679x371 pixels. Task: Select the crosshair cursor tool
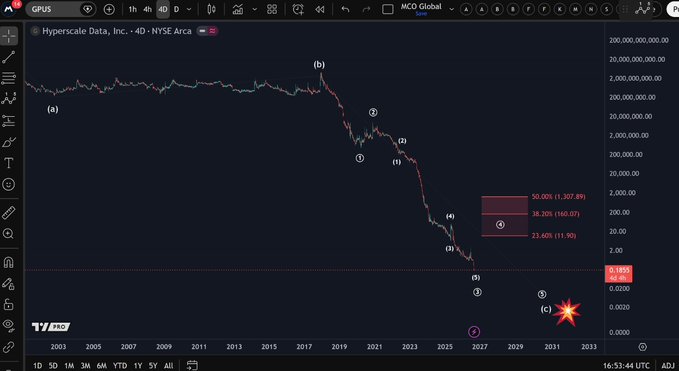point(9,36)
